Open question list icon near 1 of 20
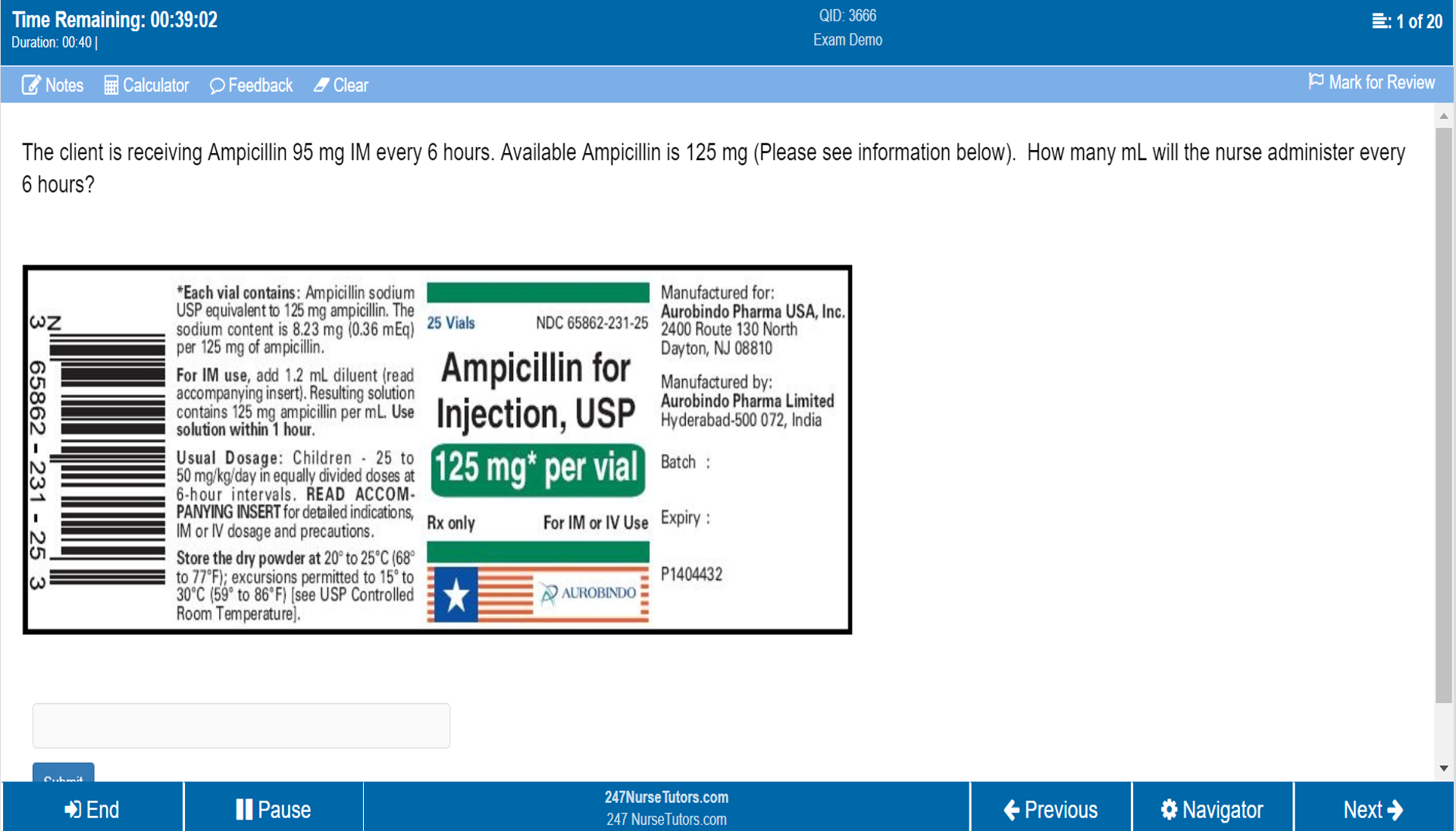 (x=1380, y=21)
